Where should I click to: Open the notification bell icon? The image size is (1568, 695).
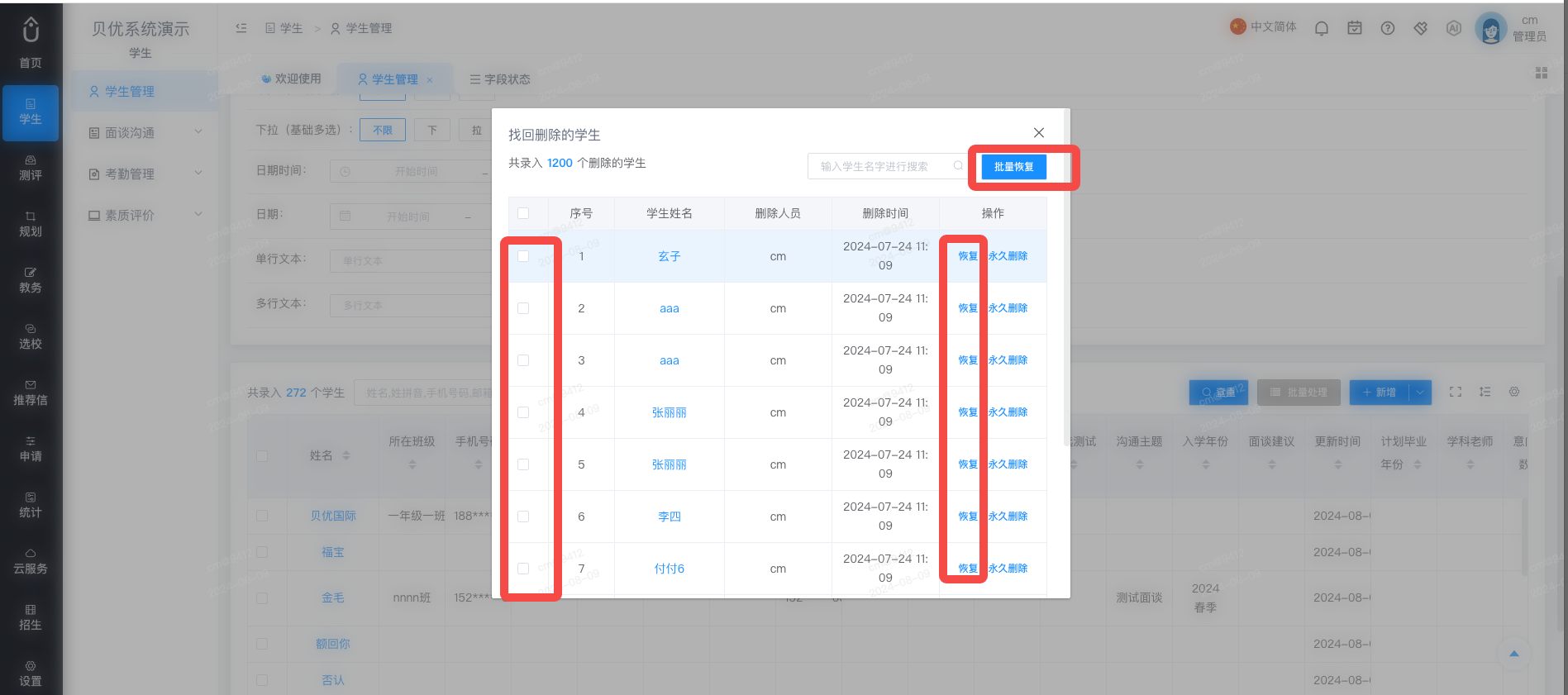pos(1322,28)
